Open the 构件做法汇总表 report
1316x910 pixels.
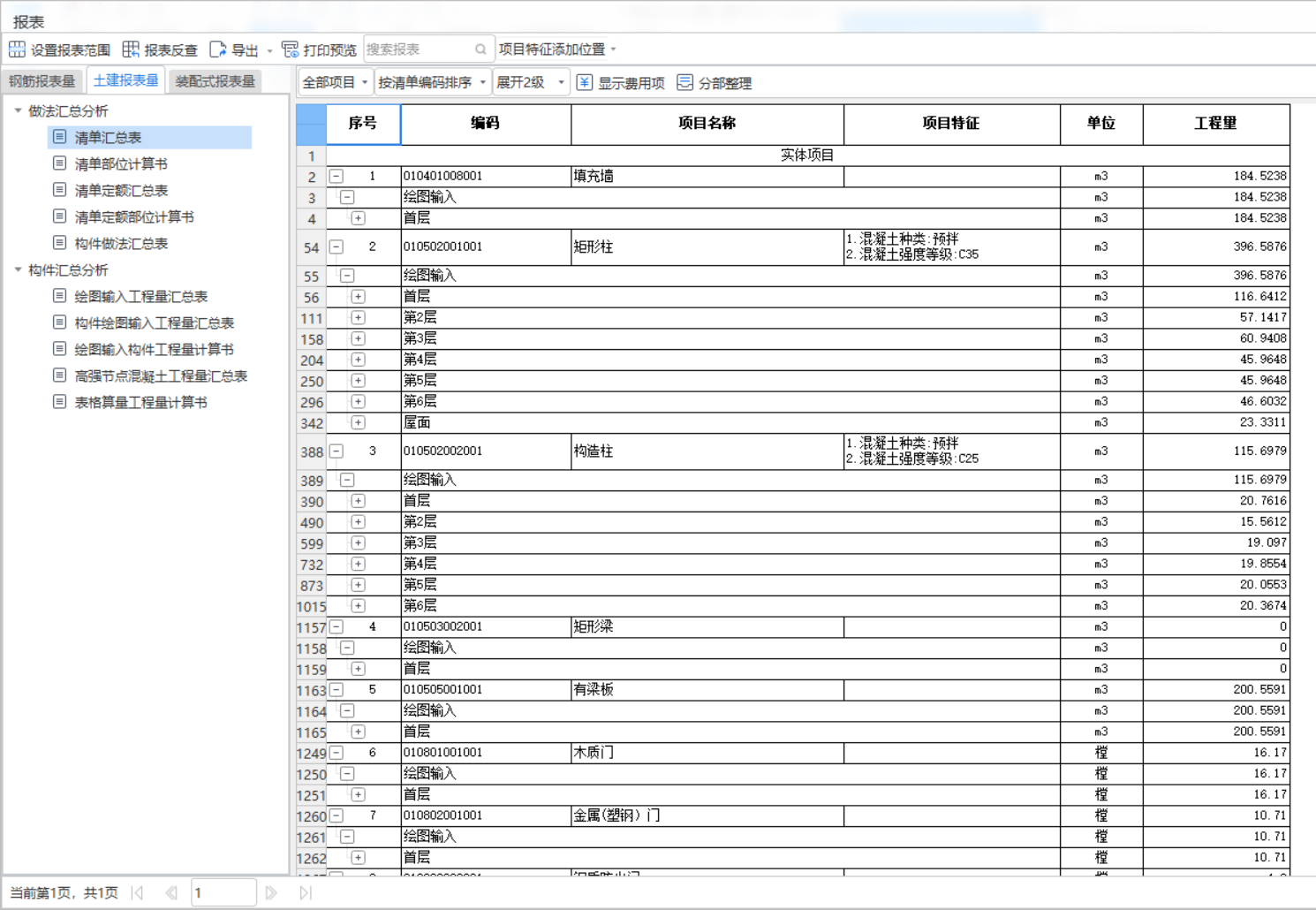(x=121, y=243)
